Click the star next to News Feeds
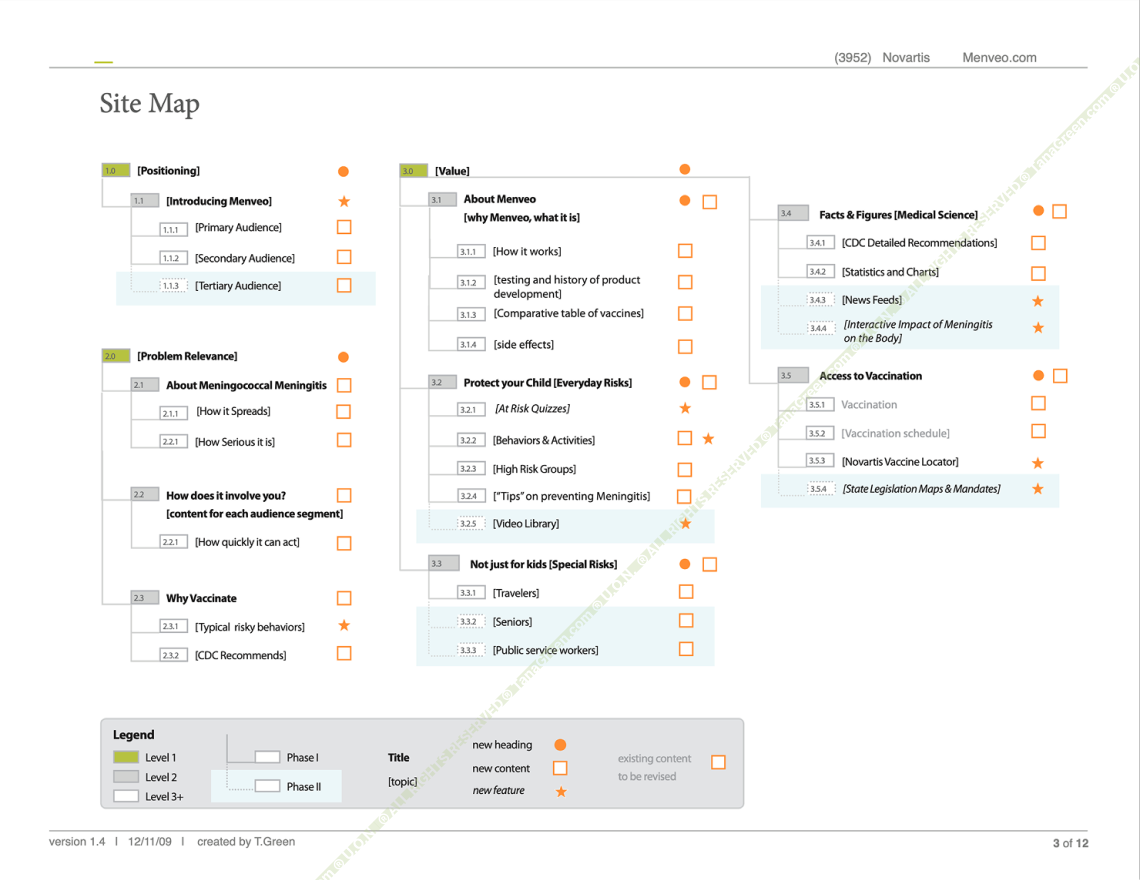1140x880 pixels. [x=1037, y=301]
